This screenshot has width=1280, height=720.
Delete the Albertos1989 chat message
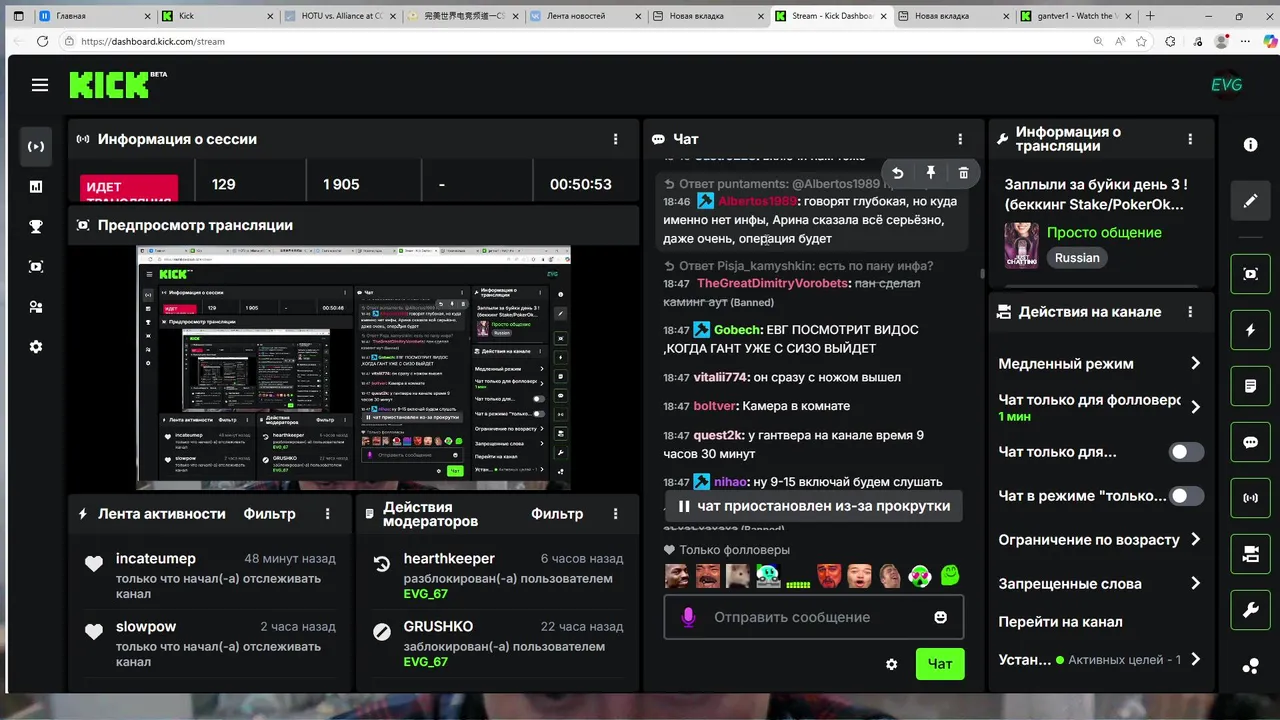(x=963, y=173)
